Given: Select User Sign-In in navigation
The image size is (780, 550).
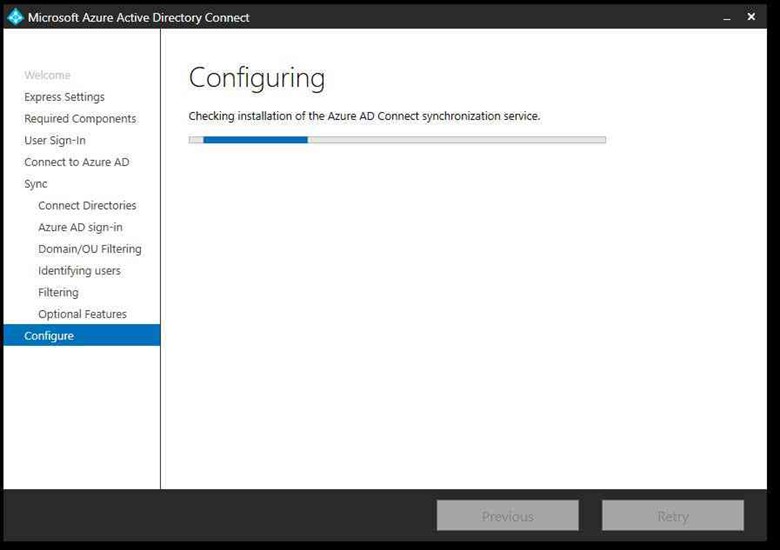Looking at the screenshot, I should (x=55, y=141).
